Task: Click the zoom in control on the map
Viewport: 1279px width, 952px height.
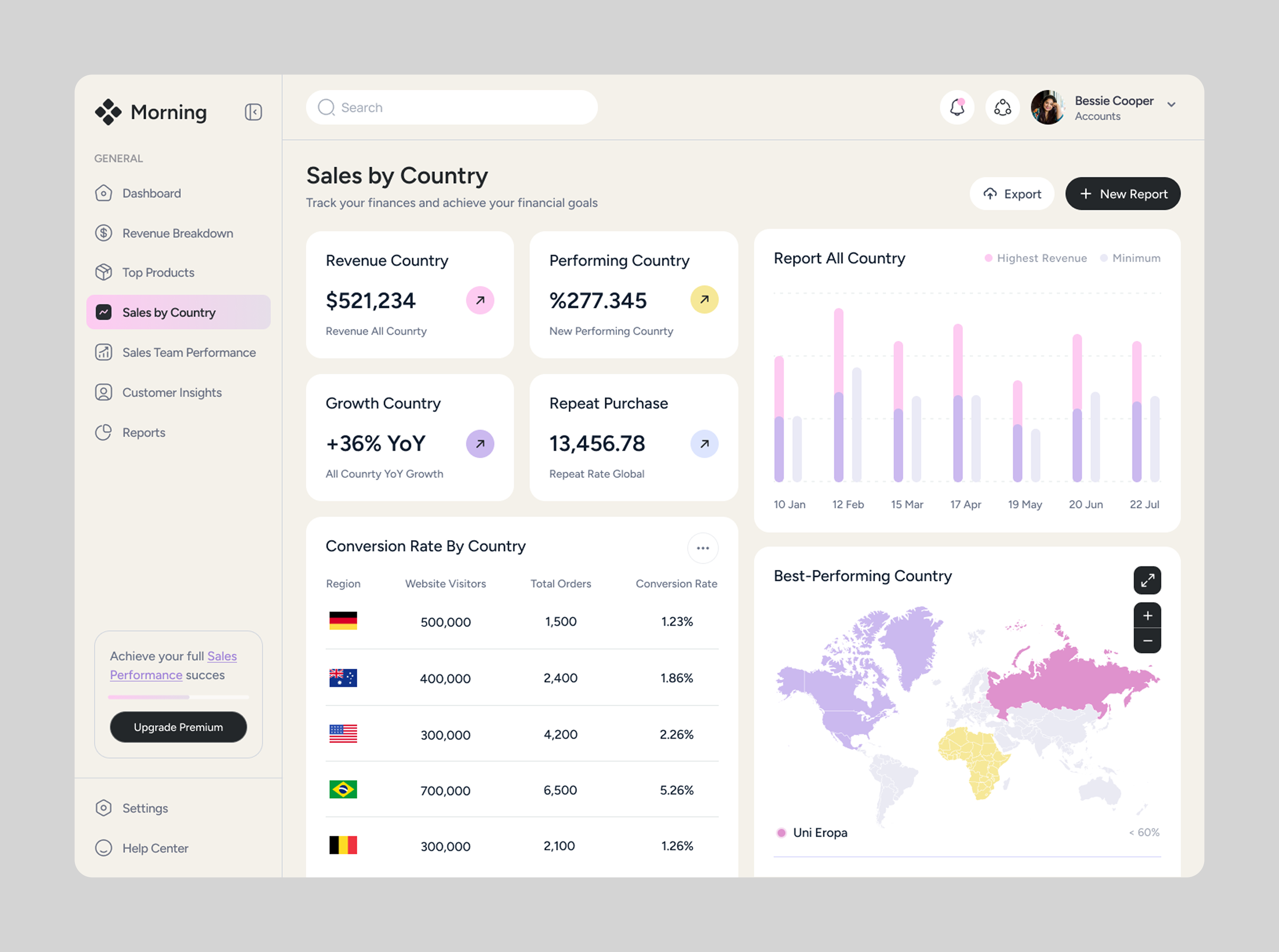Action: tap(1148, 615)
